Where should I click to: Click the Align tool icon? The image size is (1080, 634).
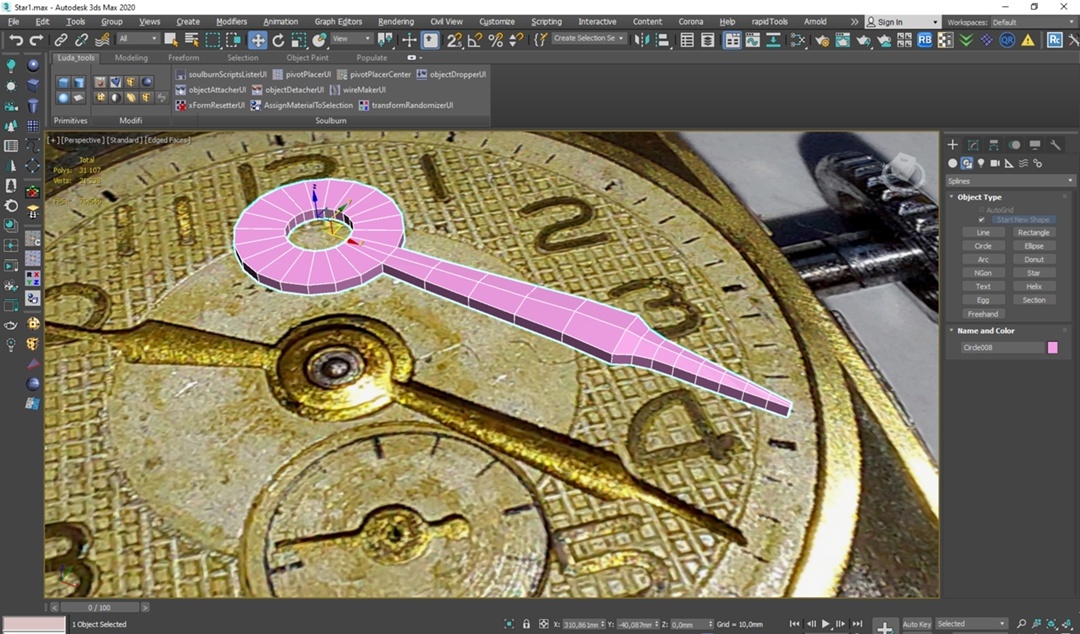coord(662,40)
